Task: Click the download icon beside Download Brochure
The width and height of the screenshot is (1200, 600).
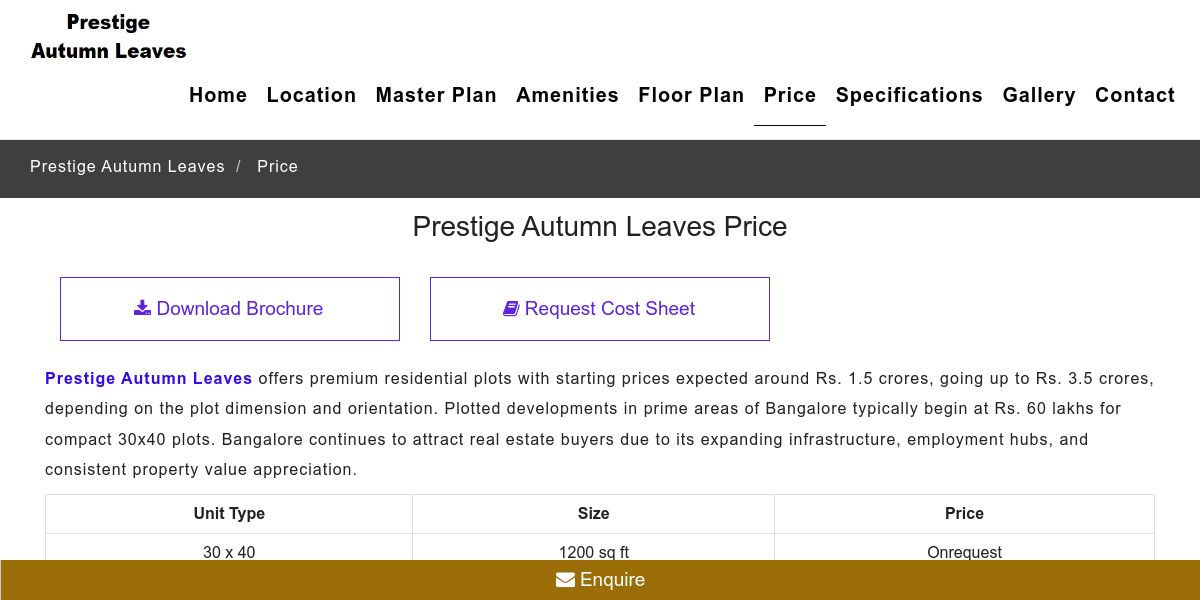Action: tap(142, 308)
